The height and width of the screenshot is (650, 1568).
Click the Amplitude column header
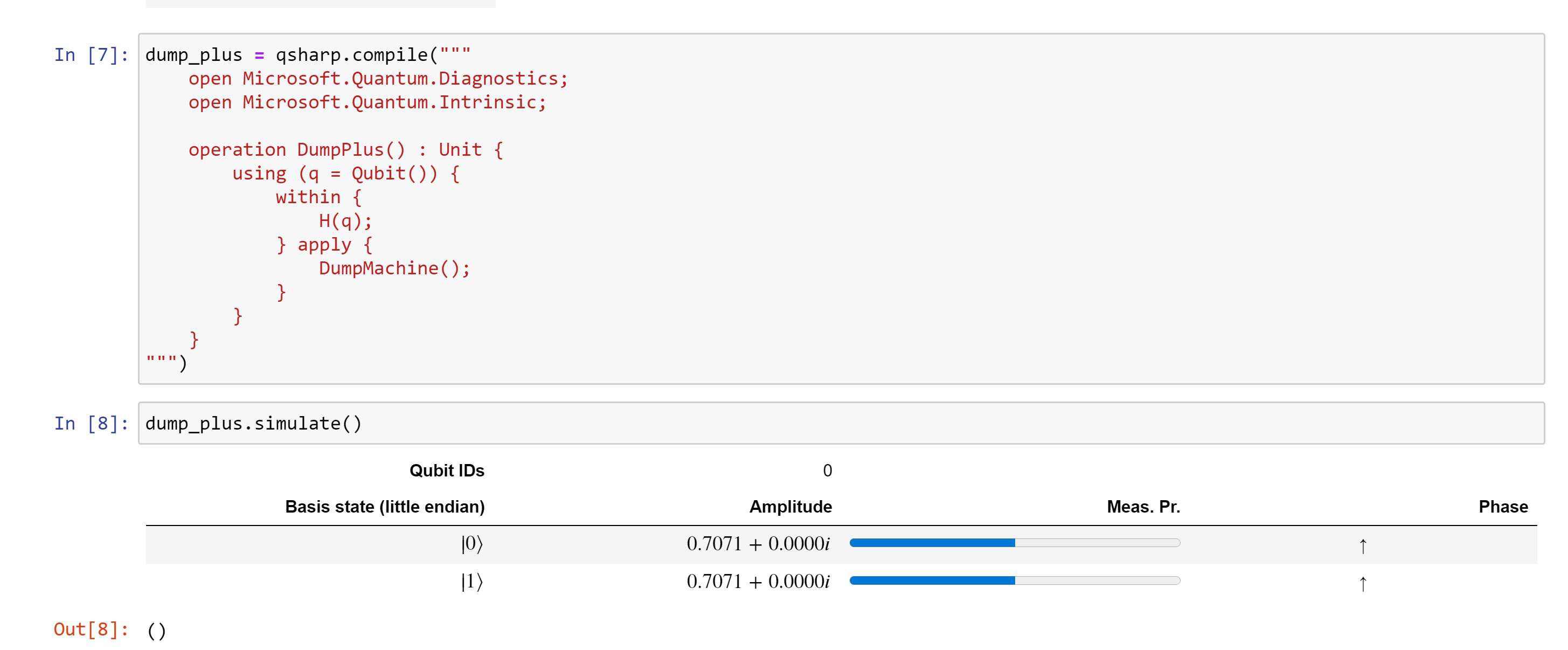pyautogui.click(x=790, y=507)
